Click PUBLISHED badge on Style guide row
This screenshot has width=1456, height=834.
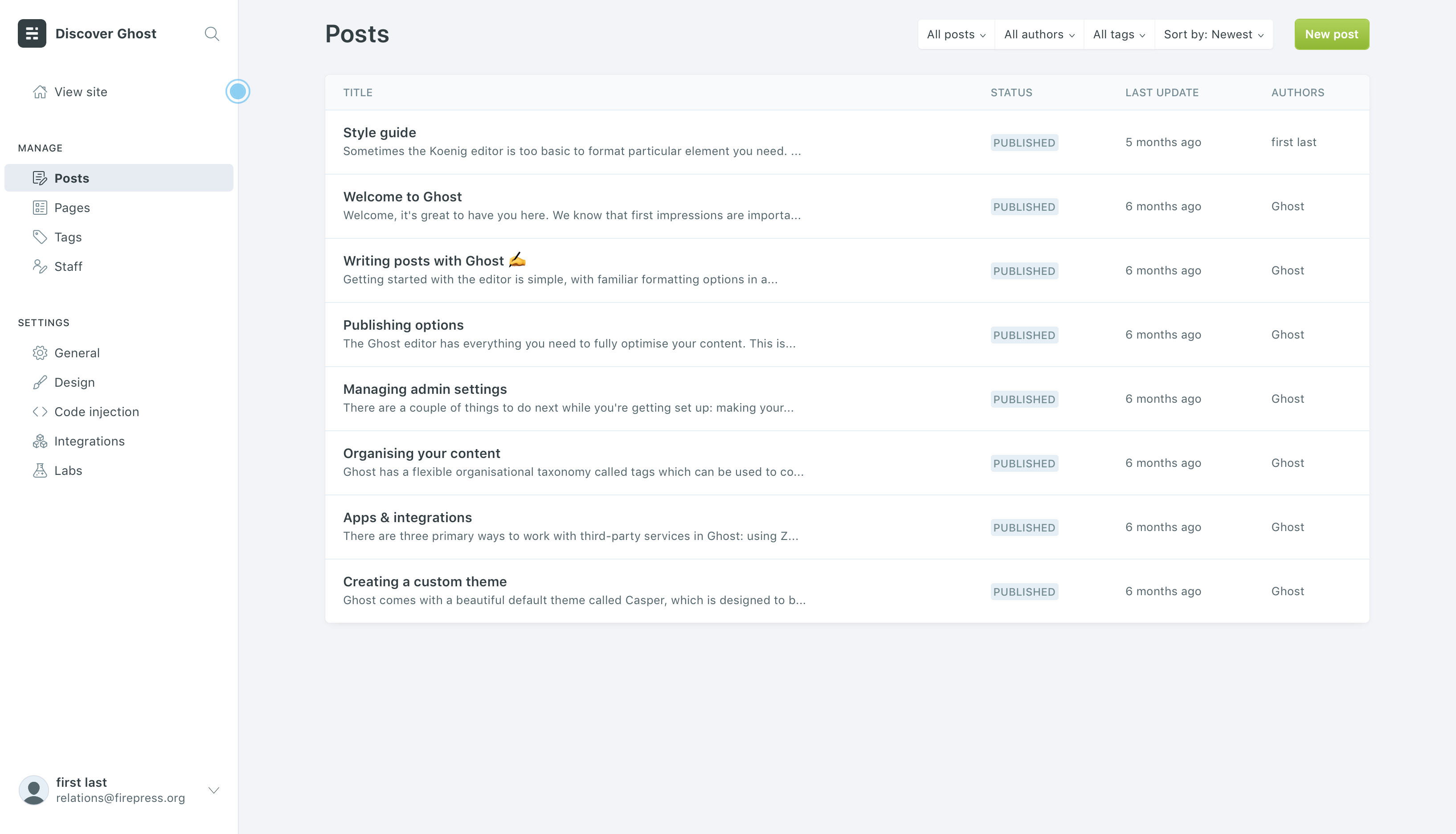[1024, 143]
